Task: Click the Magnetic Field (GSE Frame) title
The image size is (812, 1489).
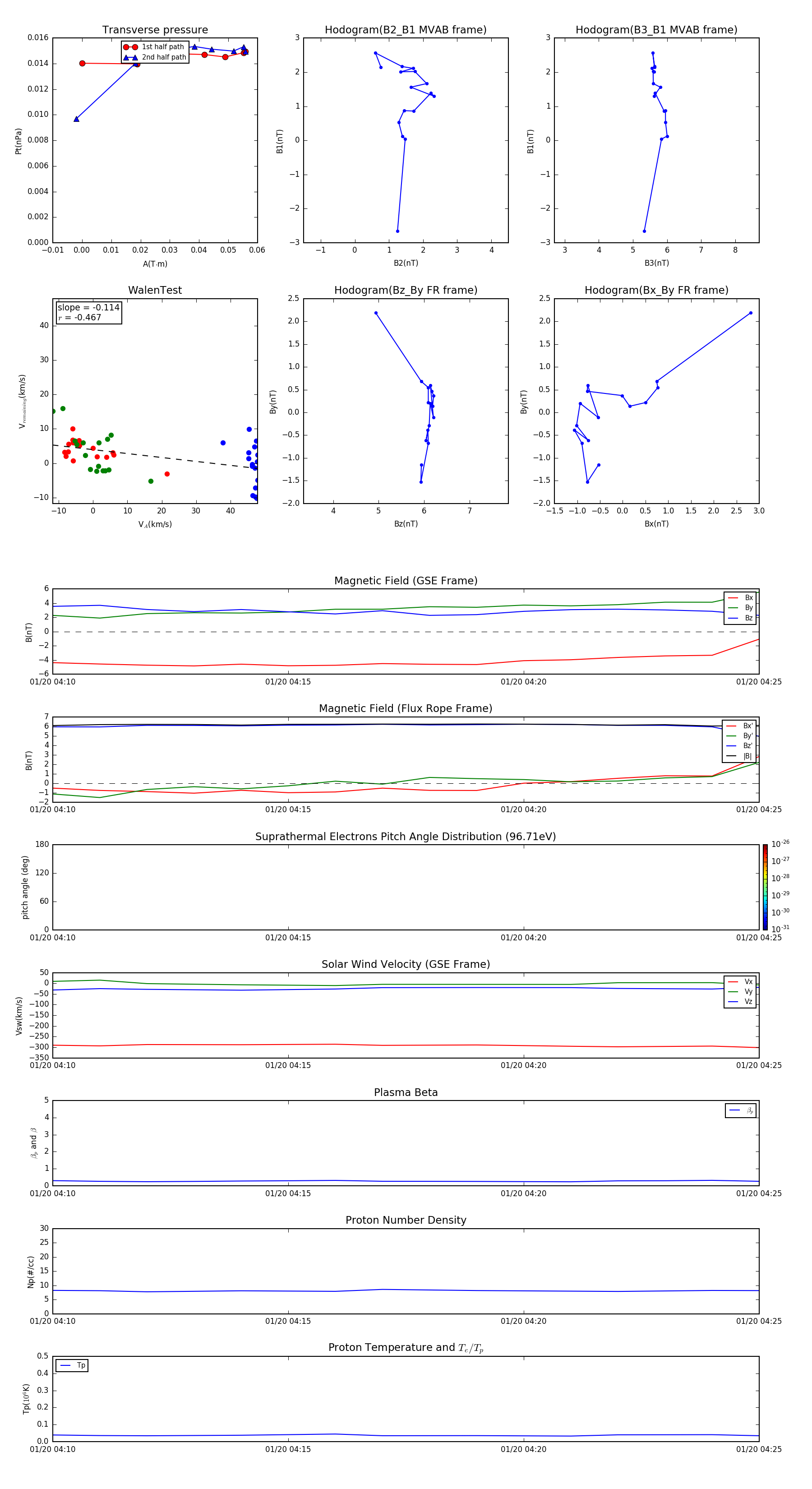Action: (x=405, y=581)
